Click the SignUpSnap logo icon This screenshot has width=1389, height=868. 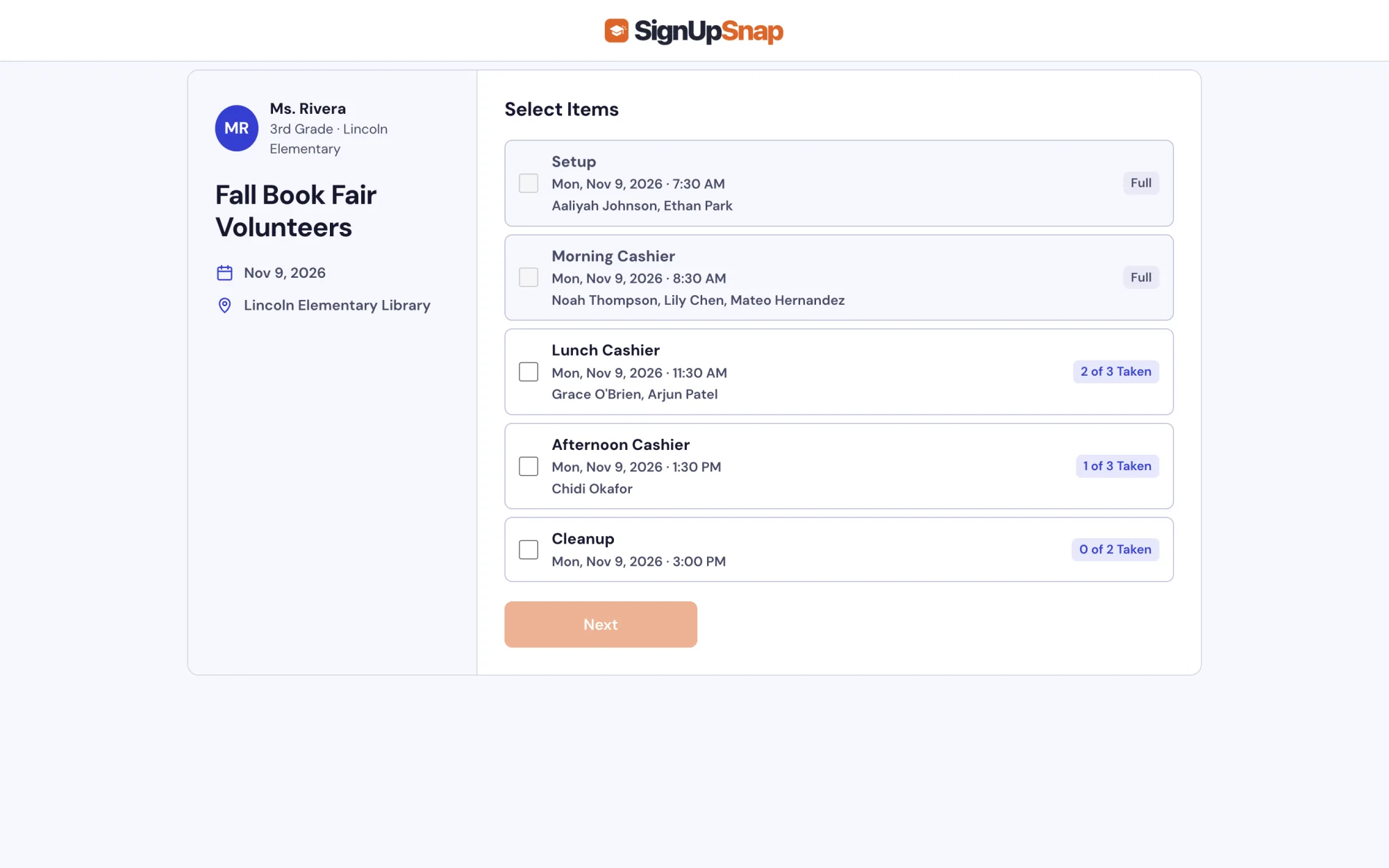tap(616, 31)
